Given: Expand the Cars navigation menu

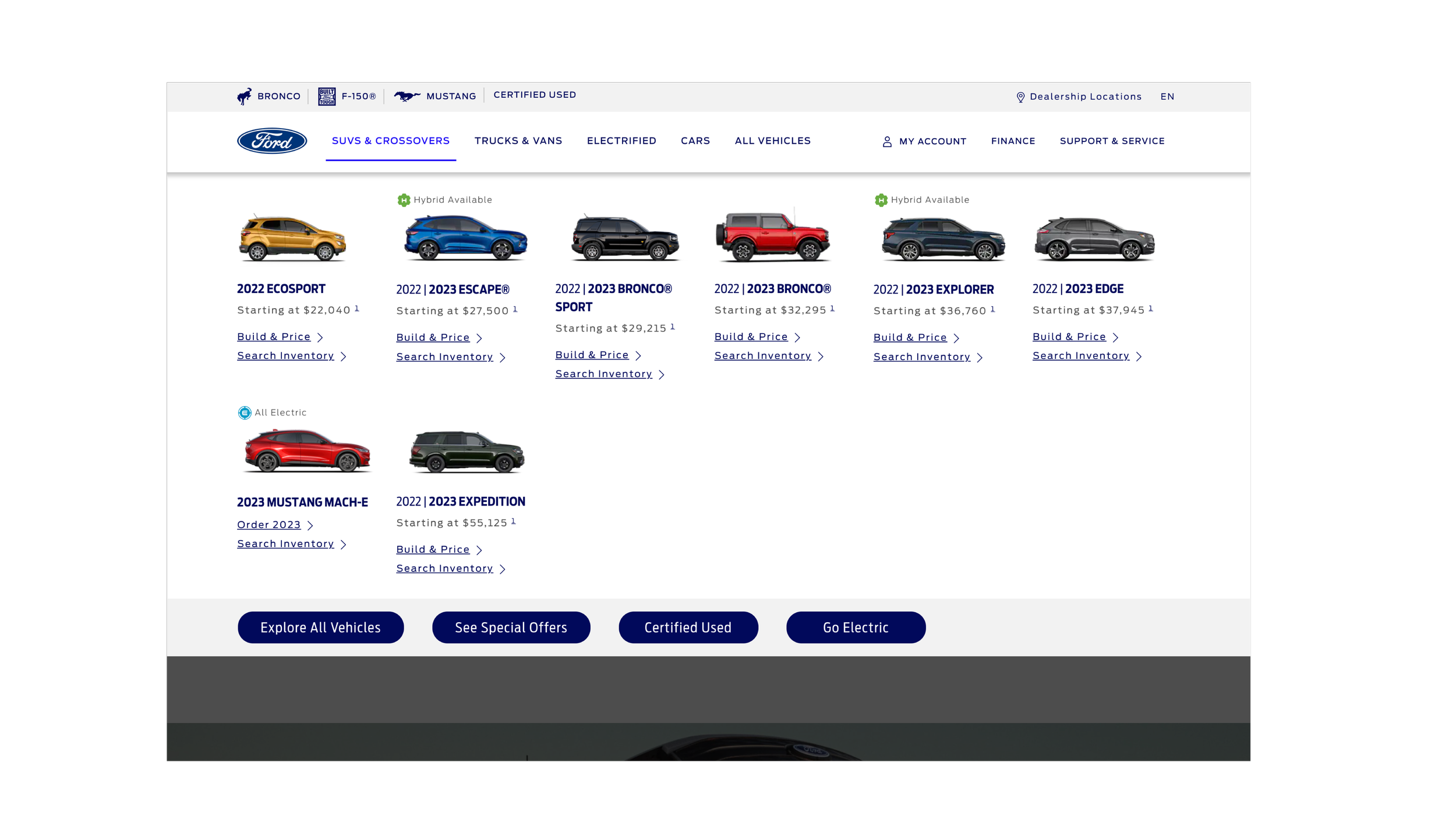Looking at the screenshot, I should [695, 141].
